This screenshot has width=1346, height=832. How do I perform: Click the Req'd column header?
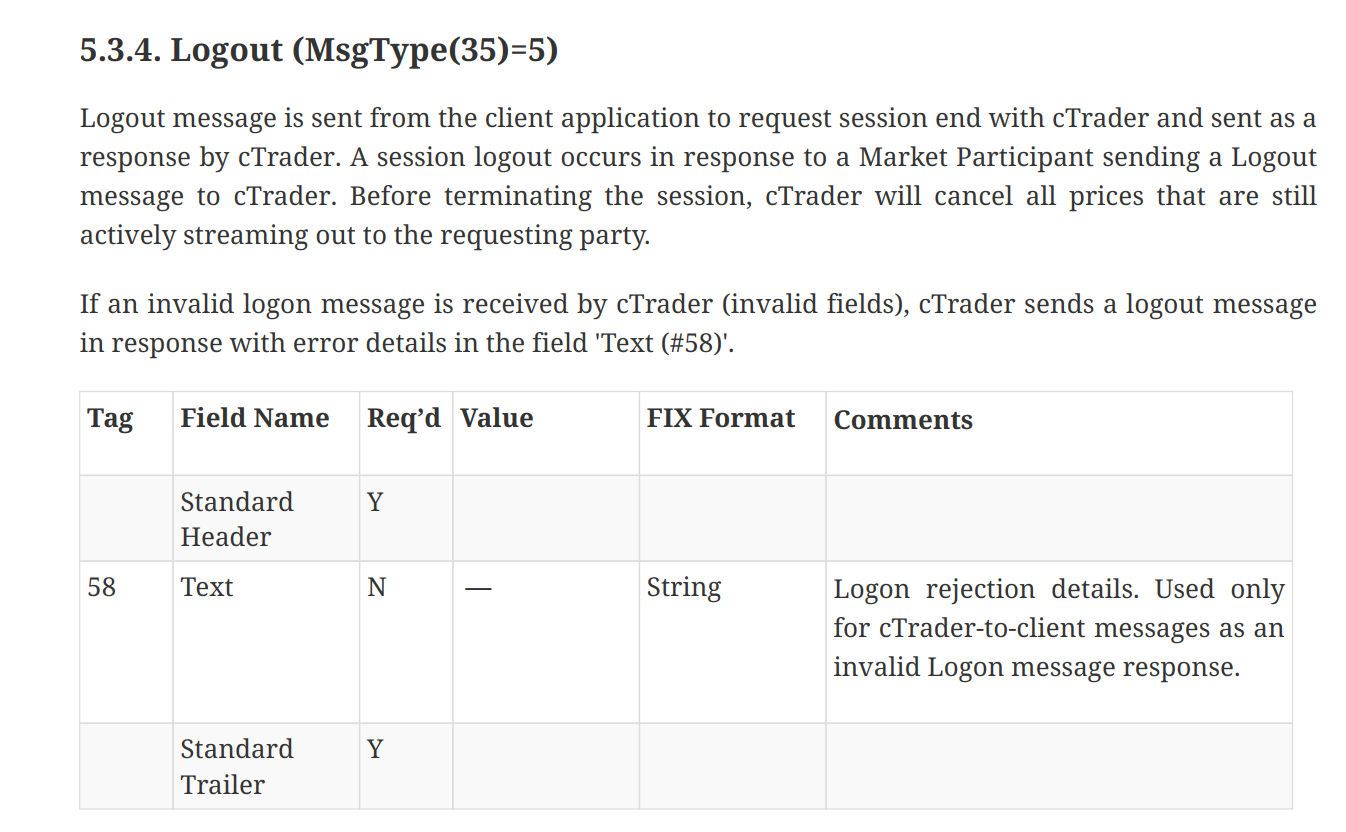pyautogui.click(x=404, y=418)
